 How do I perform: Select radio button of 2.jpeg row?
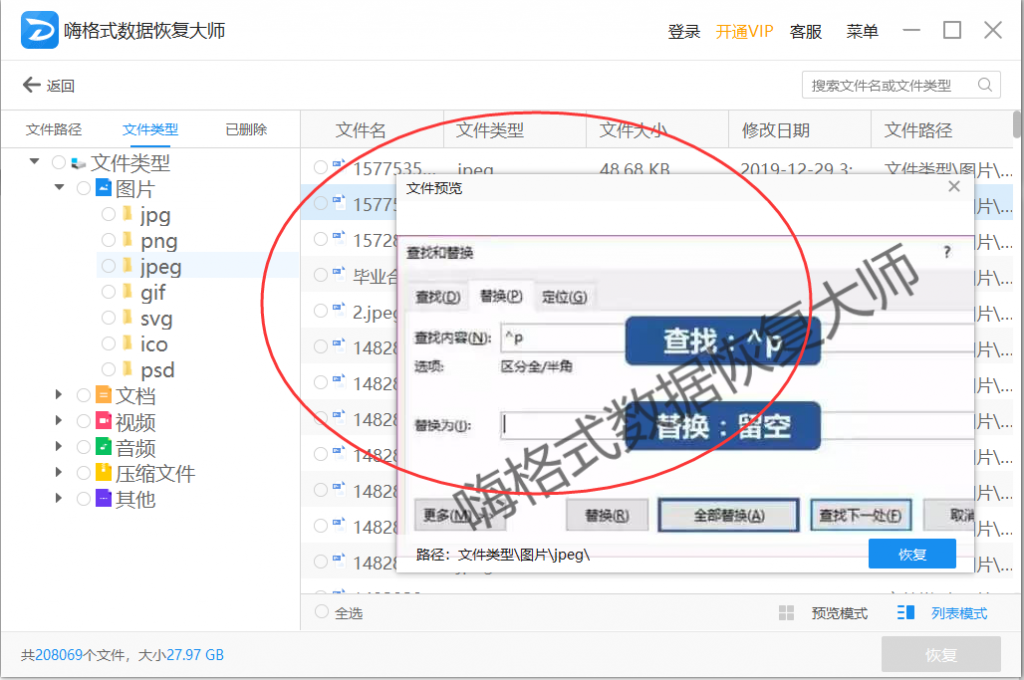point(320,310)
